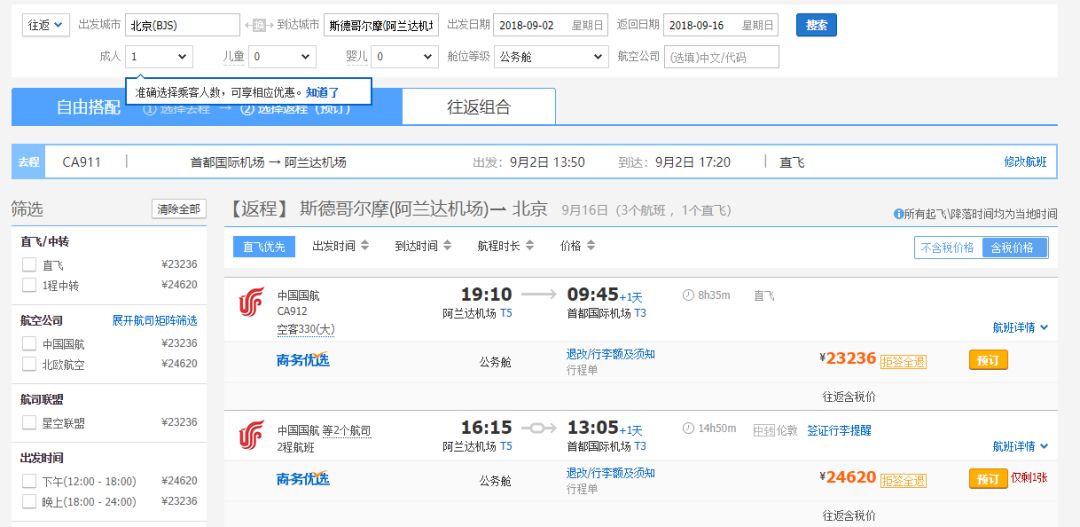Click the 等2个航司 text

[347, 431]
